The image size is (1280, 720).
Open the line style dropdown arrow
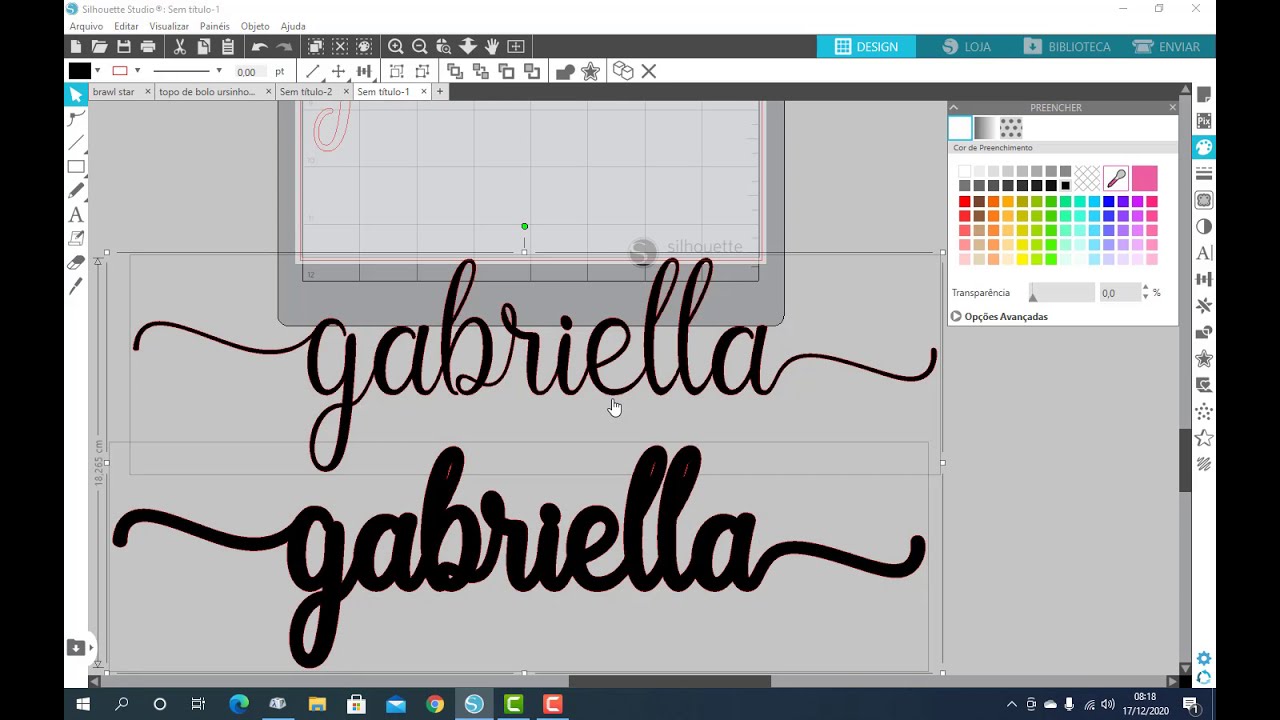(x=218, y=71)
